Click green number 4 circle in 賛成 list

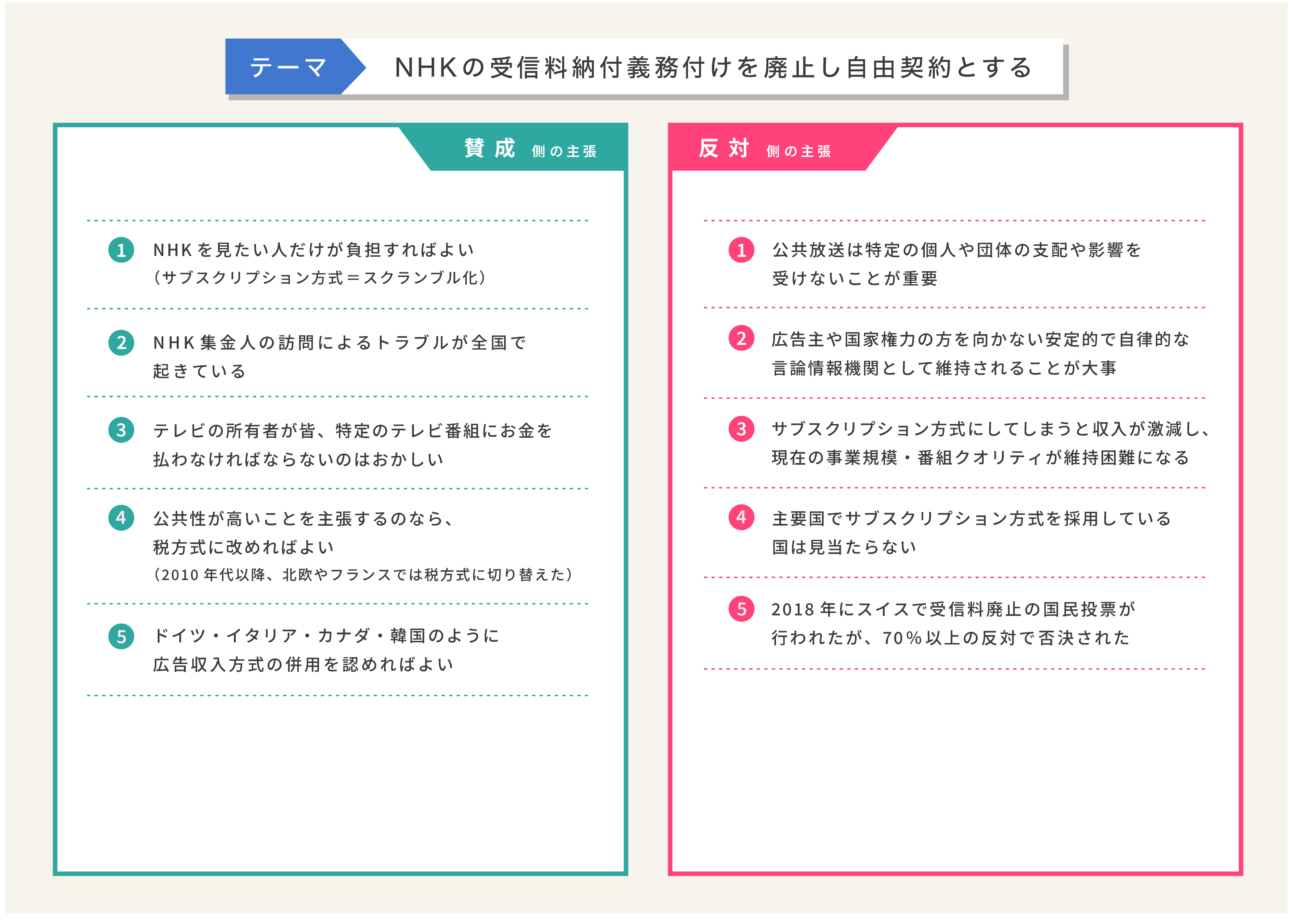[x=121, y=518]
